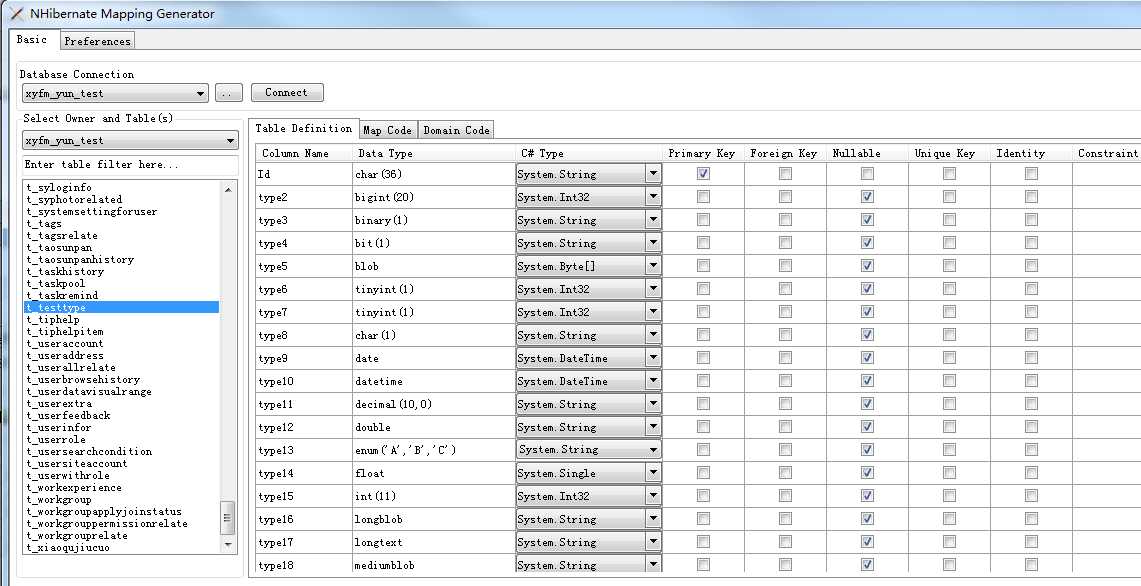Viewport: 1141px width, 586px height.
Task: Click the char(36) data type cell
Action: 433,174
